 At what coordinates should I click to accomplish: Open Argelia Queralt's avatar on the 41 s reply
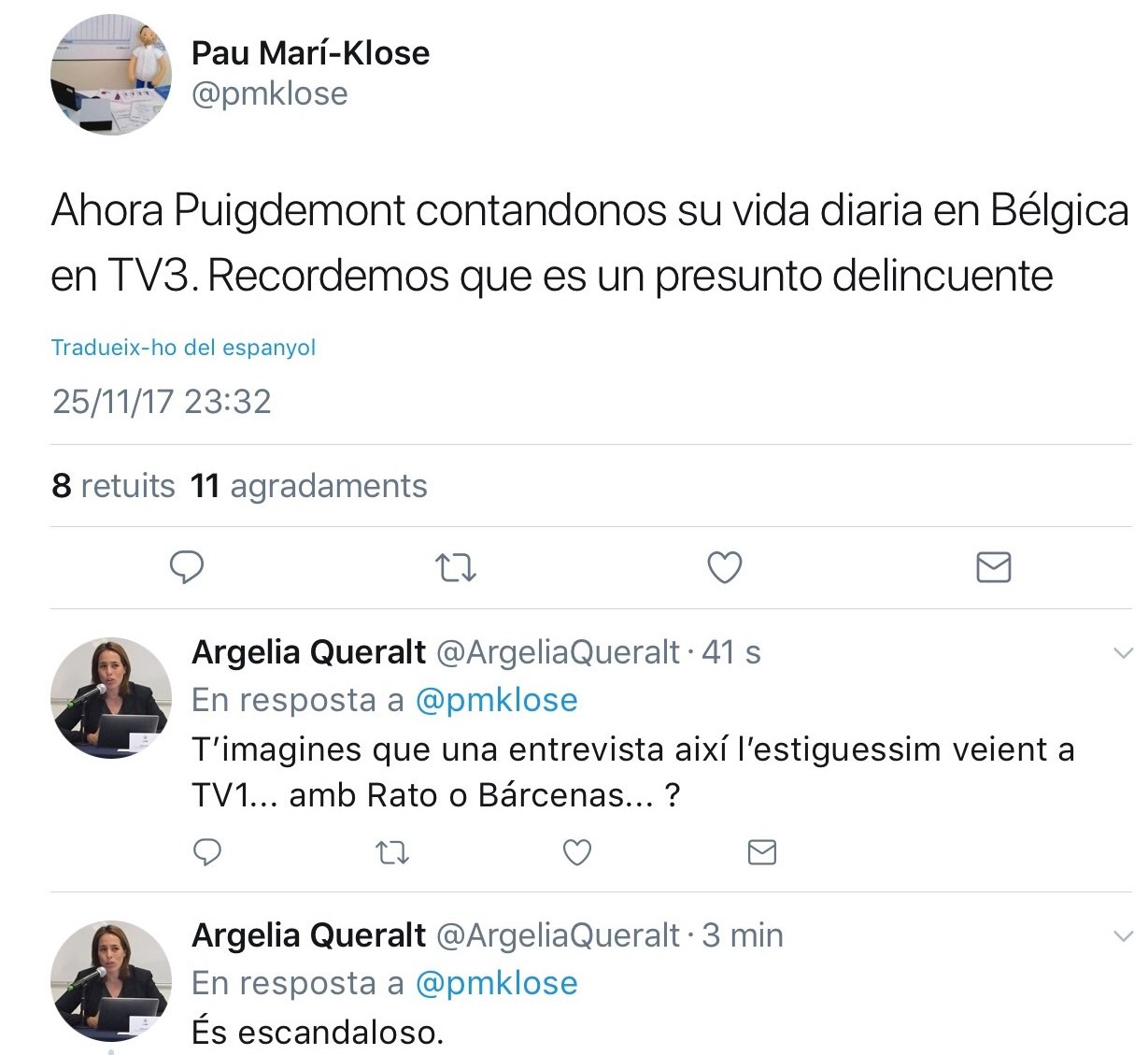click(x=111, y=698)
